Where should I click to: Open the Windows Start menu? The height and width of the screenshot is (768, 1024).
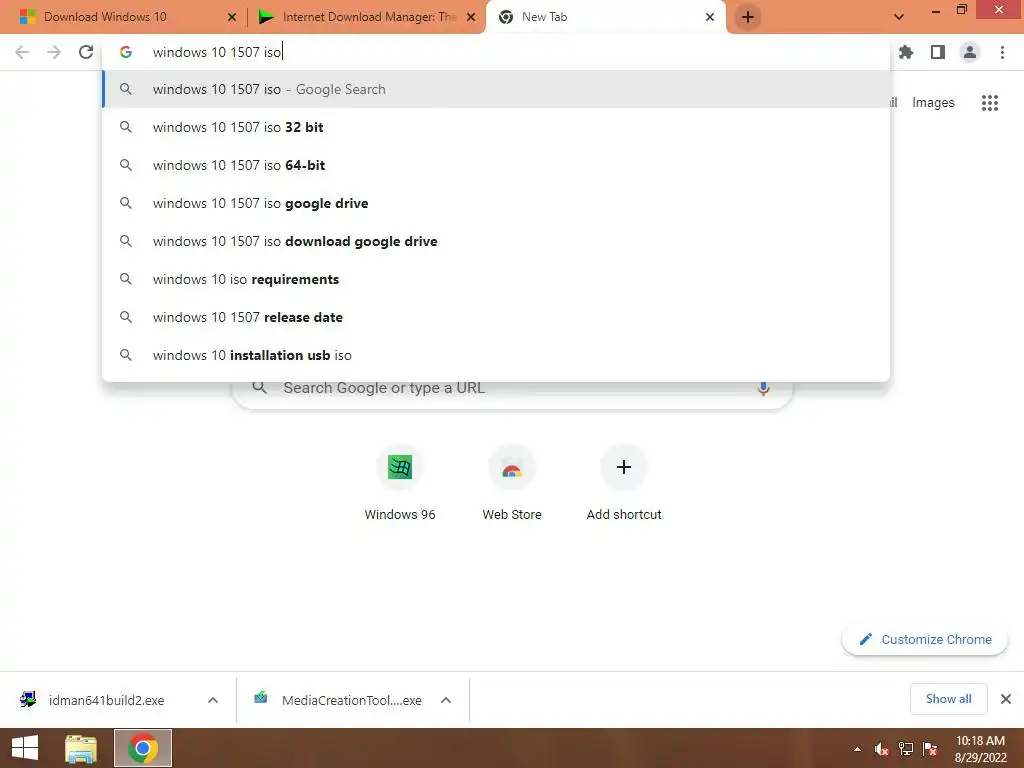pos(25,748)
